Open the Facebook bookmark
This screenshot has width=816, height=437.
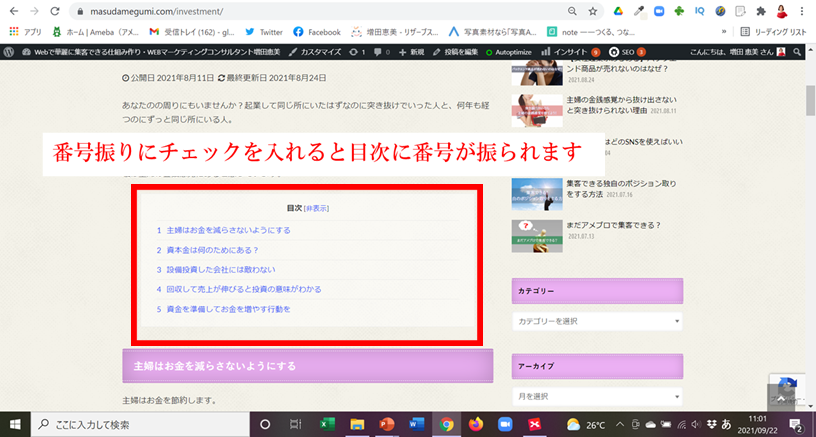317,32
